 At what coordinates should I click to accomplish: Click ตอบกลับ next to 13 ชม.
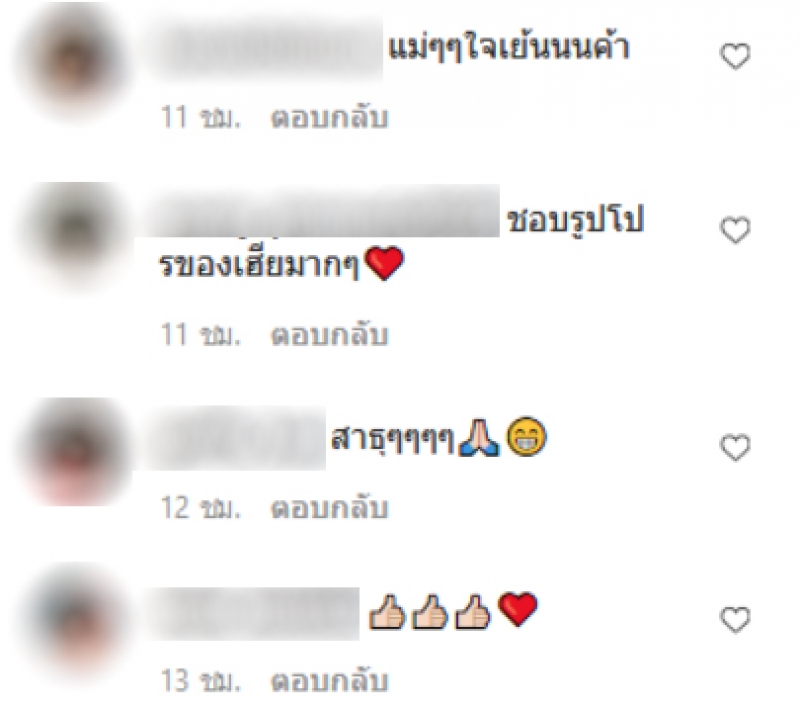pyautogui.click(x=329, y=680)
